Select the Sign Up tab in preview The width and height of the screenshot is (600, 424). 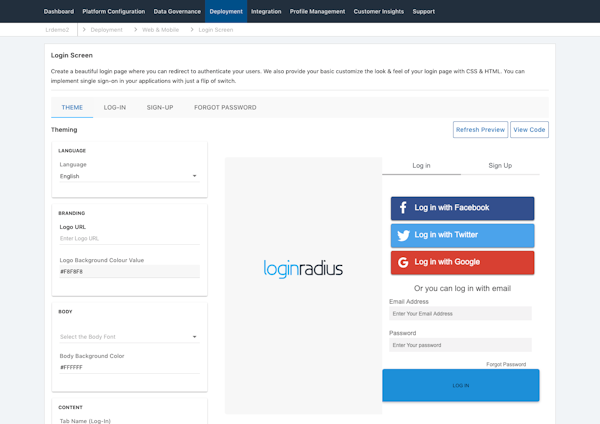click(500, 166)
